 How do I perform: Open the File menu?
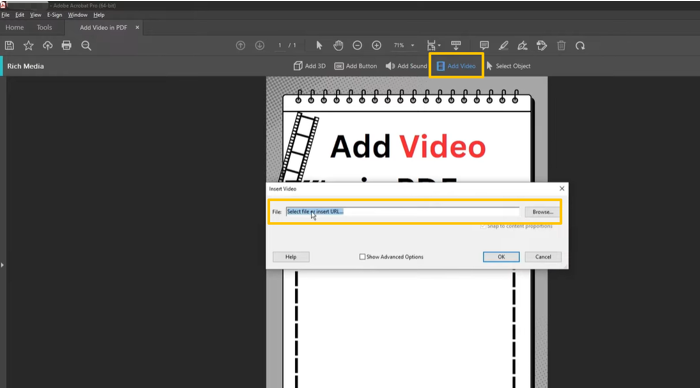point(5,15)
